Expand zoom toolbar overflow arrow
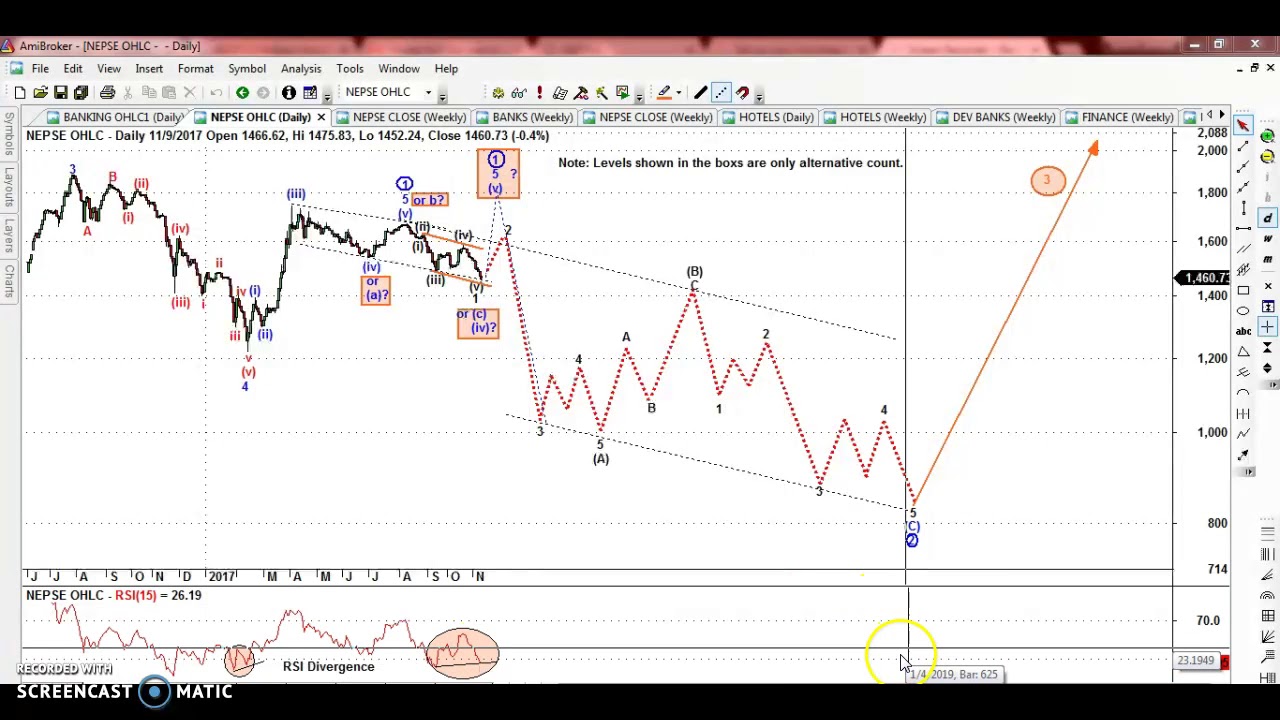 click(1272, 385)
